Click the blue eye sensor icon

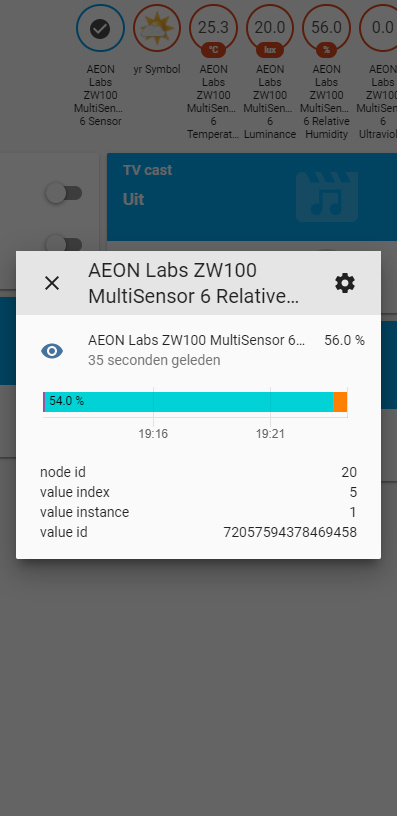pos(52,351)
